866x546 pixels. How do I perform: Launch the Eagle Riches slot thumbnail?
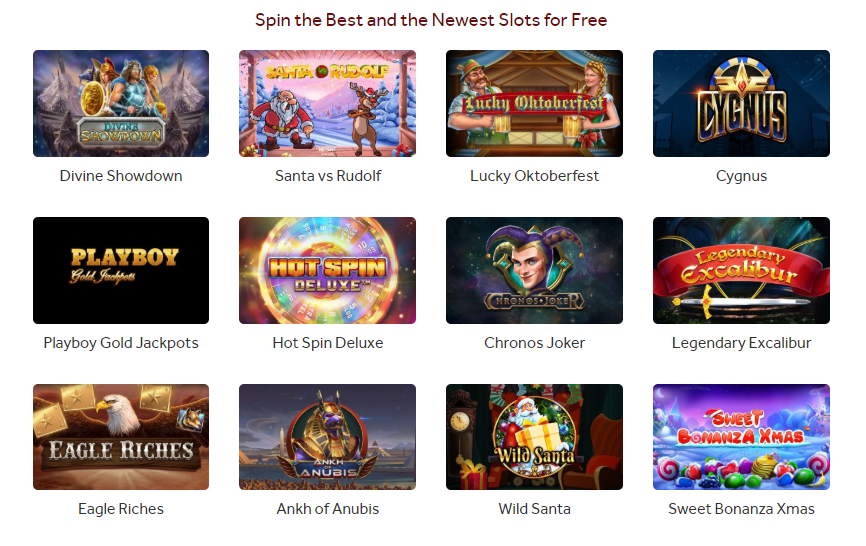click(x=121, y=437)
